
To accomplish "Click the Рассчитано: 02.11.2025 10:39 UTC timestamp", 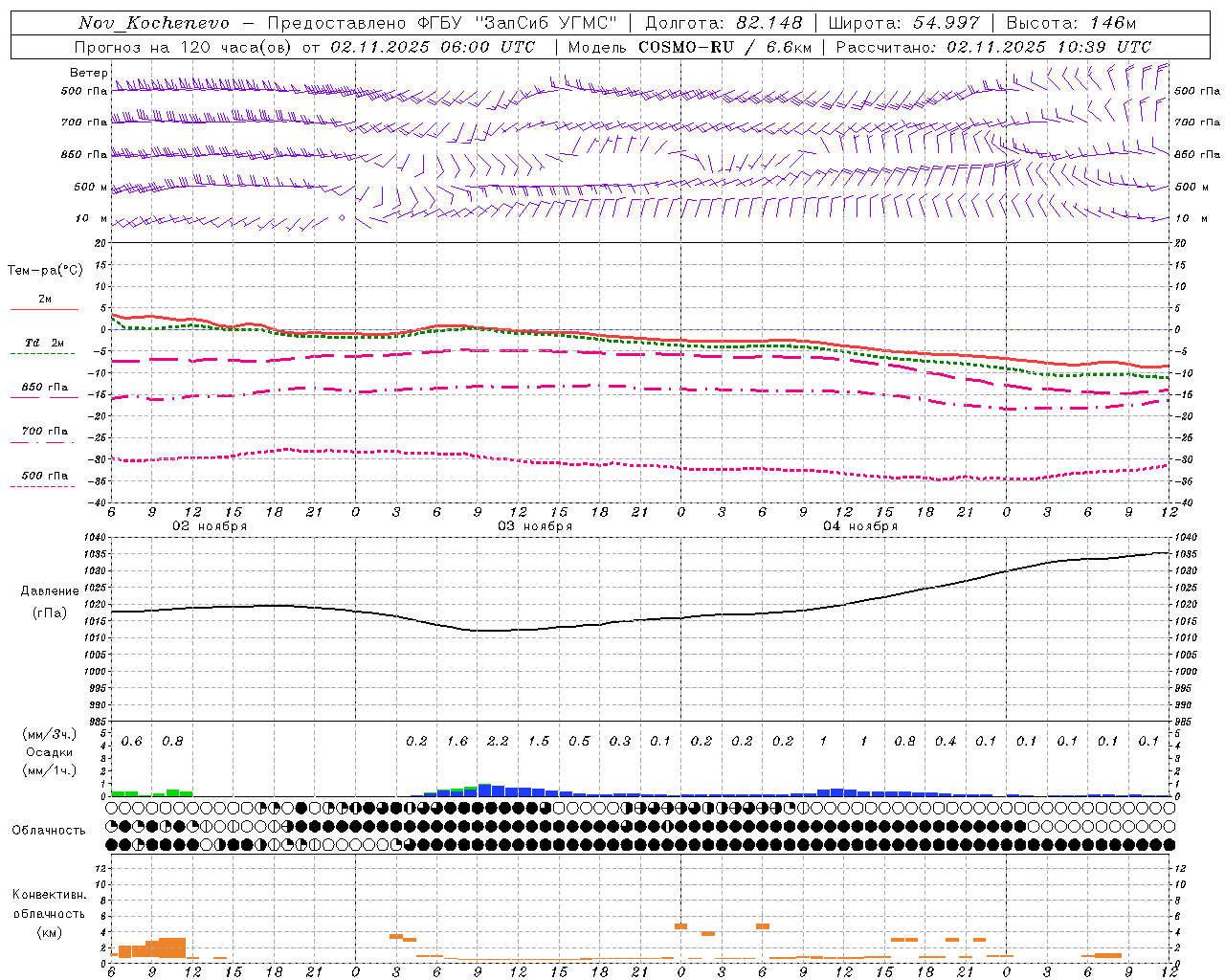I will pyautogui.click(x=993, y=47).
